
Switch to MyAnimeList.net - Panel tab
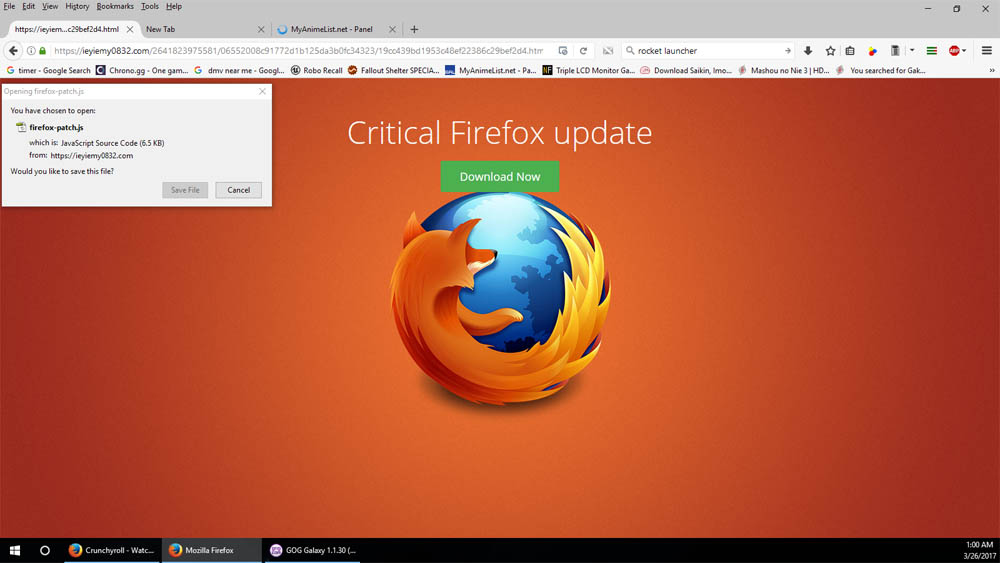[330, 29]
